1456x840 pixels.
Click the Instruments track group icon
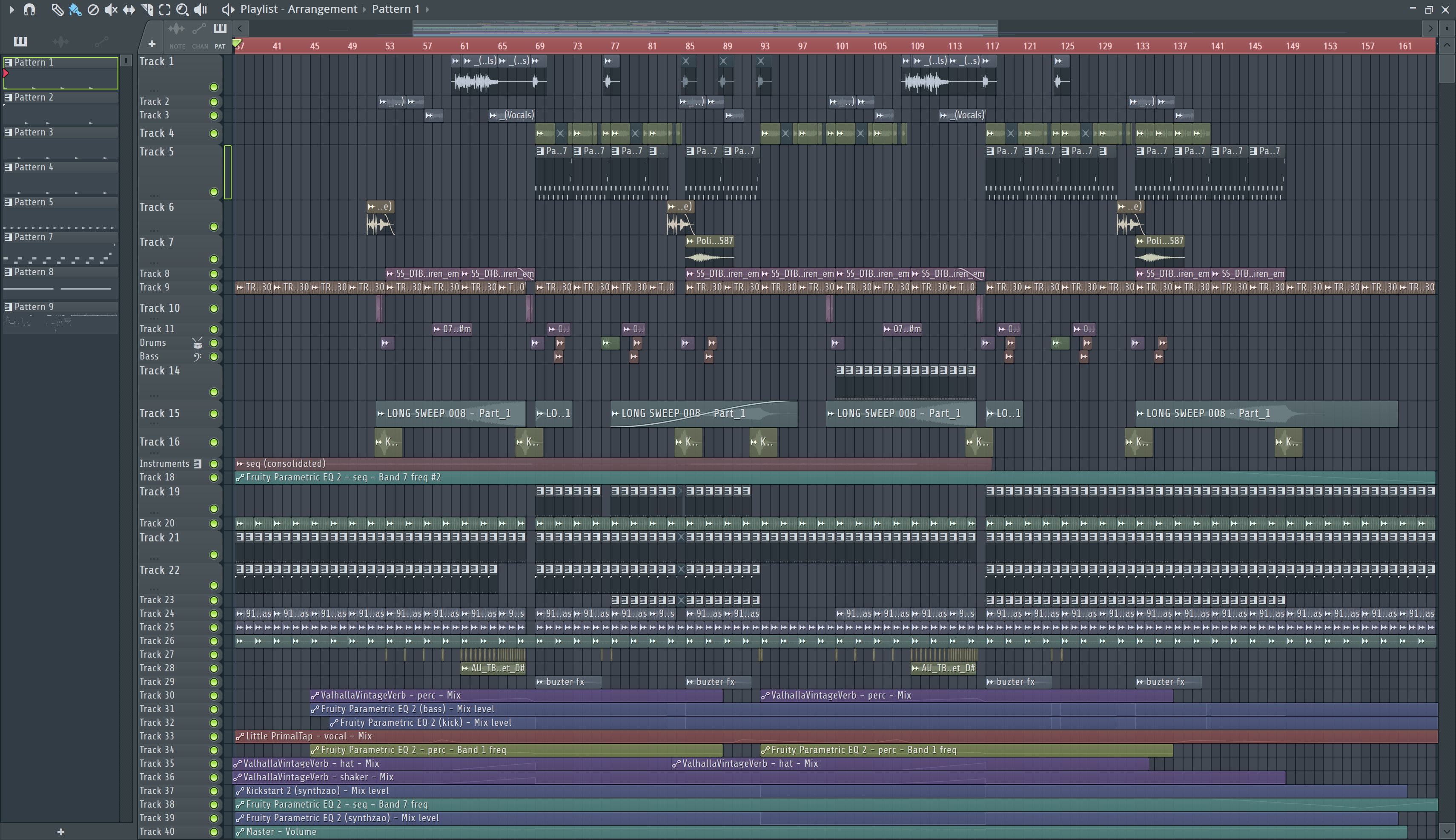pos(197,464)
